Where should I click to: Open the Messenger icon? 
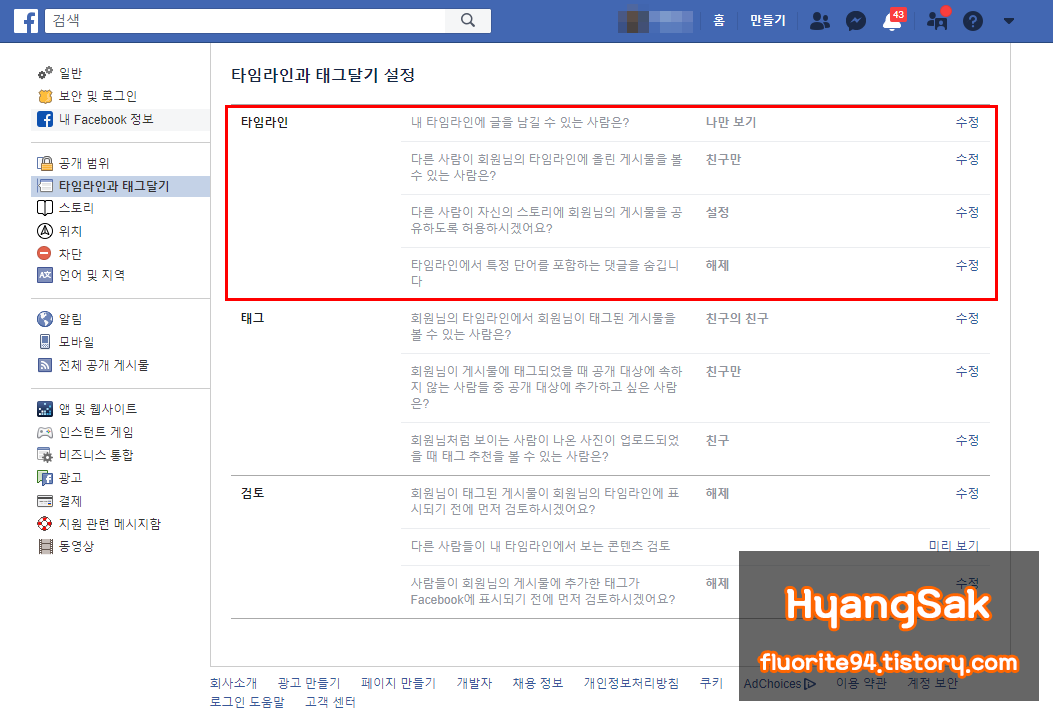pos(856,21)
